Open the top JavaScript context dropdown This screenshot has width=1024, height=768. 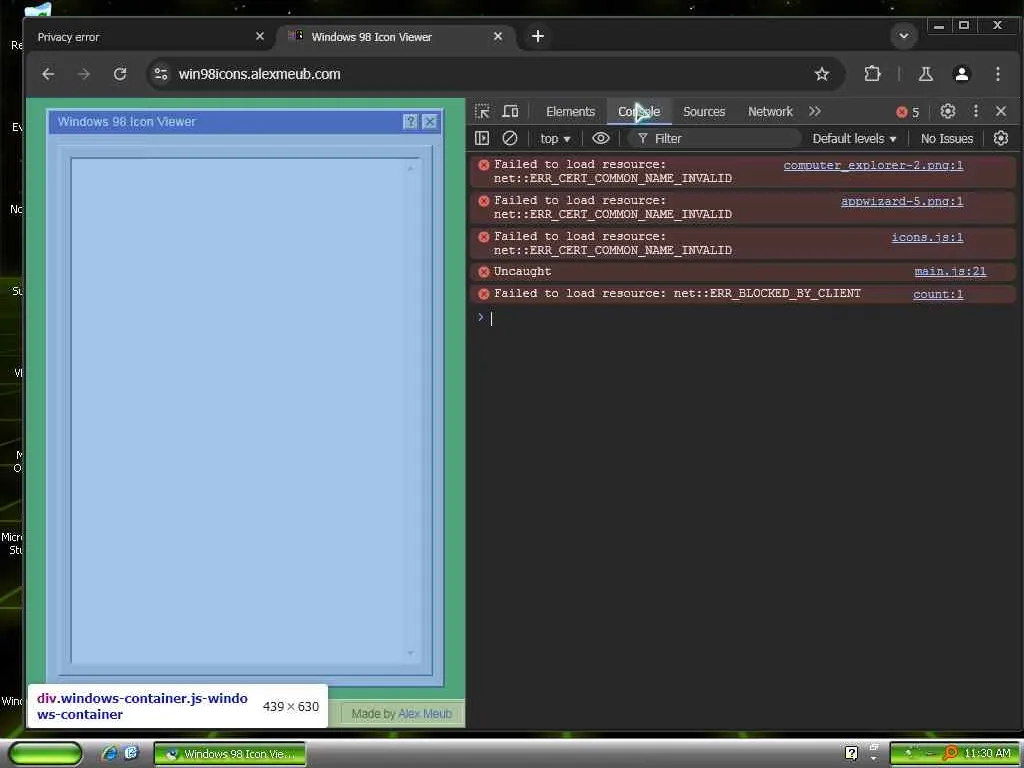555,138
